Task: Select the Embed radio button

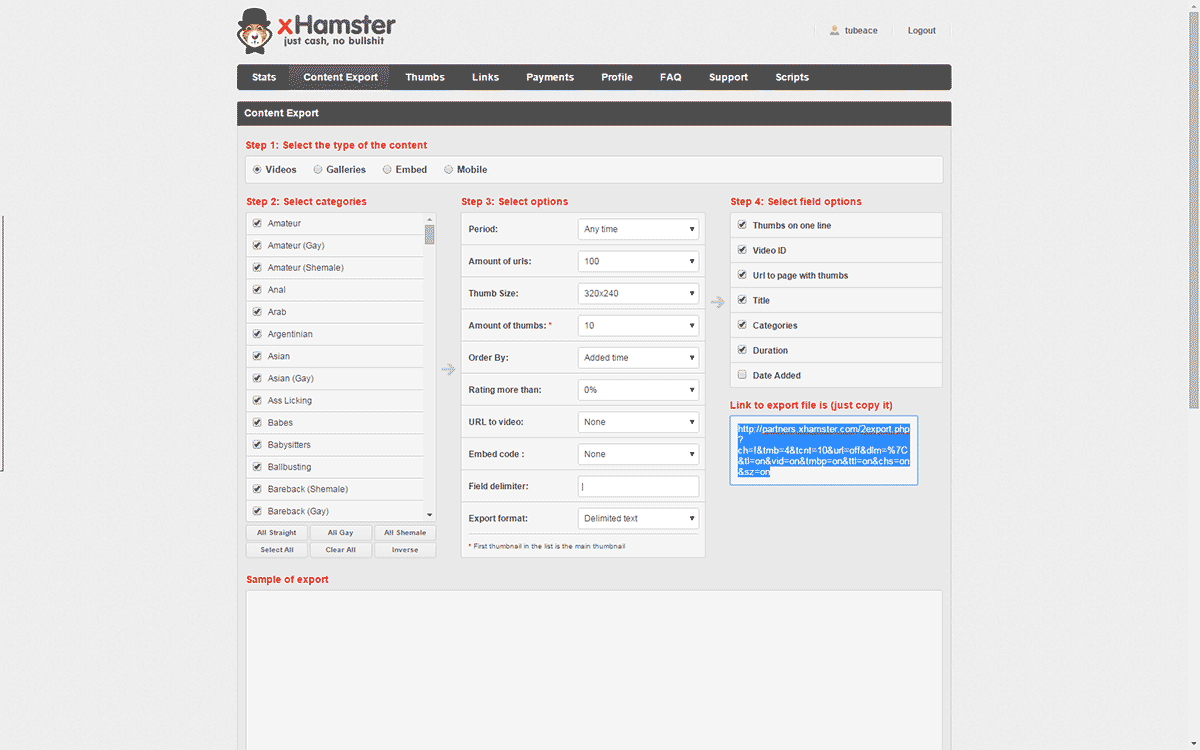Action: pos(387,170)
